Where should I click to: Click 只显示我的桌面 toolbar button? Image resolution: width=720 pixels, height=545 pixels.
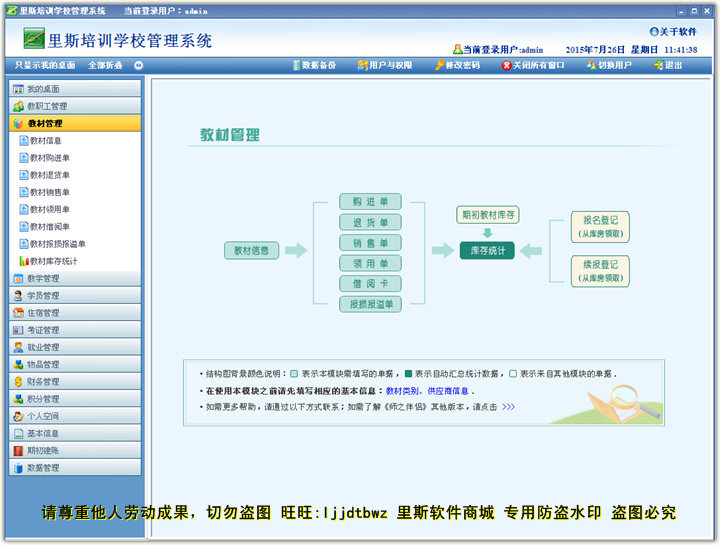point(45,65)
